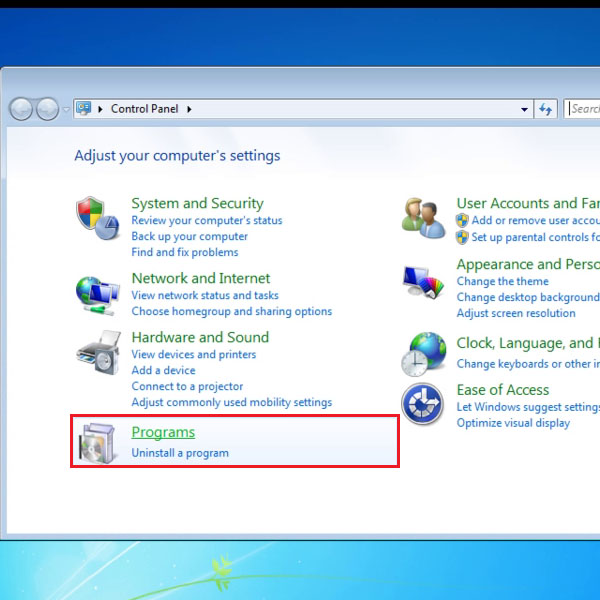Click Uninstall a program link

click(180, 453)
